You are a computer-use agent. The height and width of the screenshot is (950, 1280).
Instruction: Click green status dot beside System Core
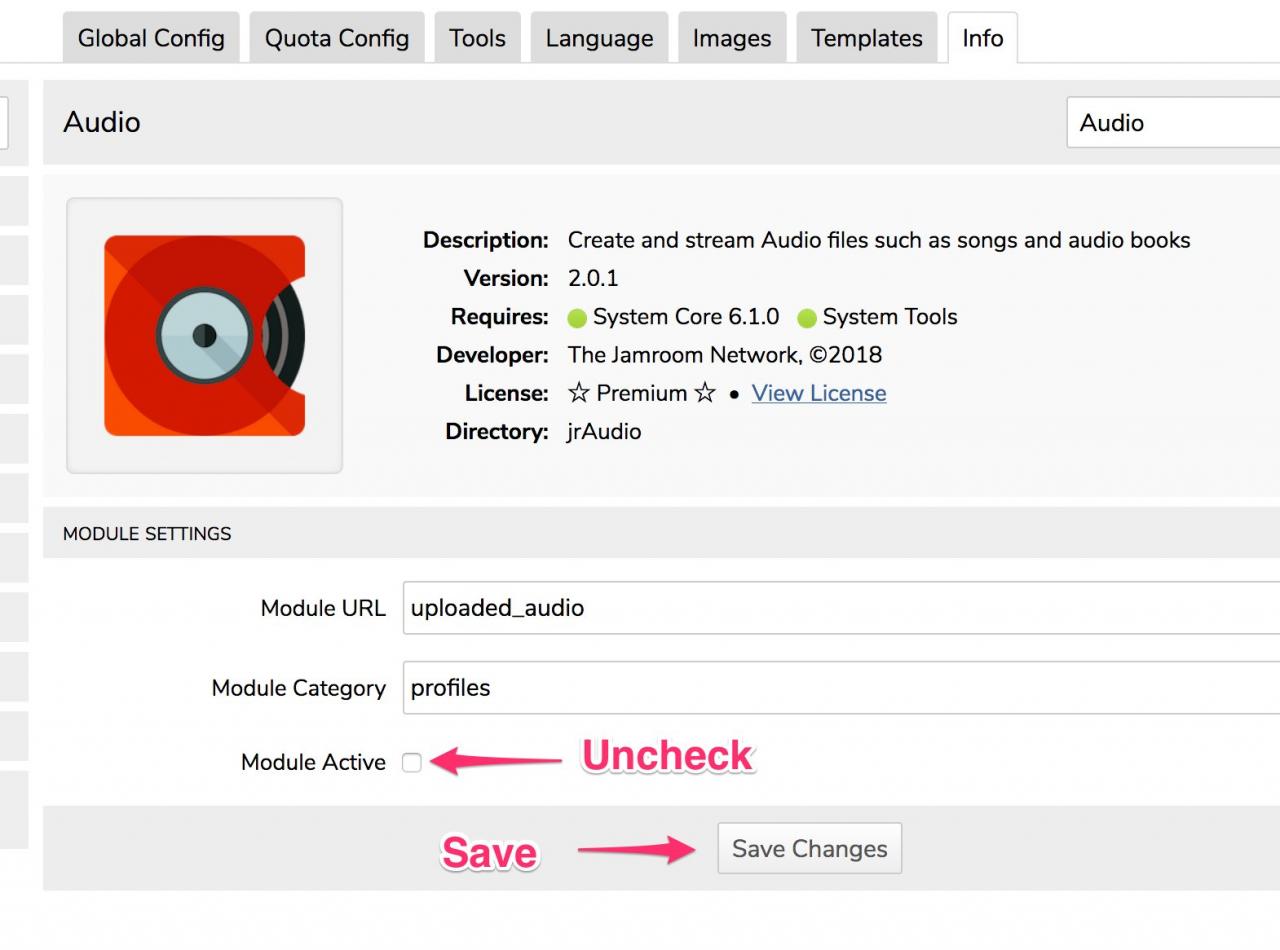(577, 318)
